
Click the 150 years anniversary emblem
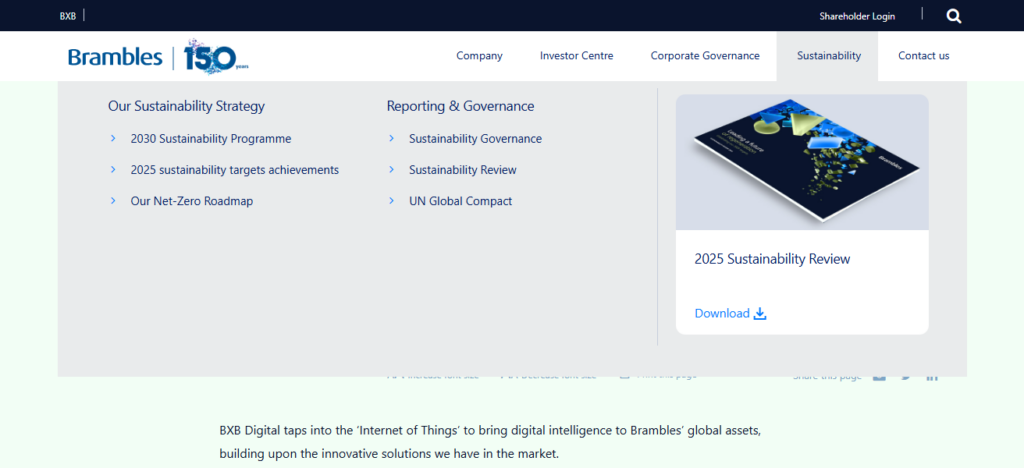[214, 57]
